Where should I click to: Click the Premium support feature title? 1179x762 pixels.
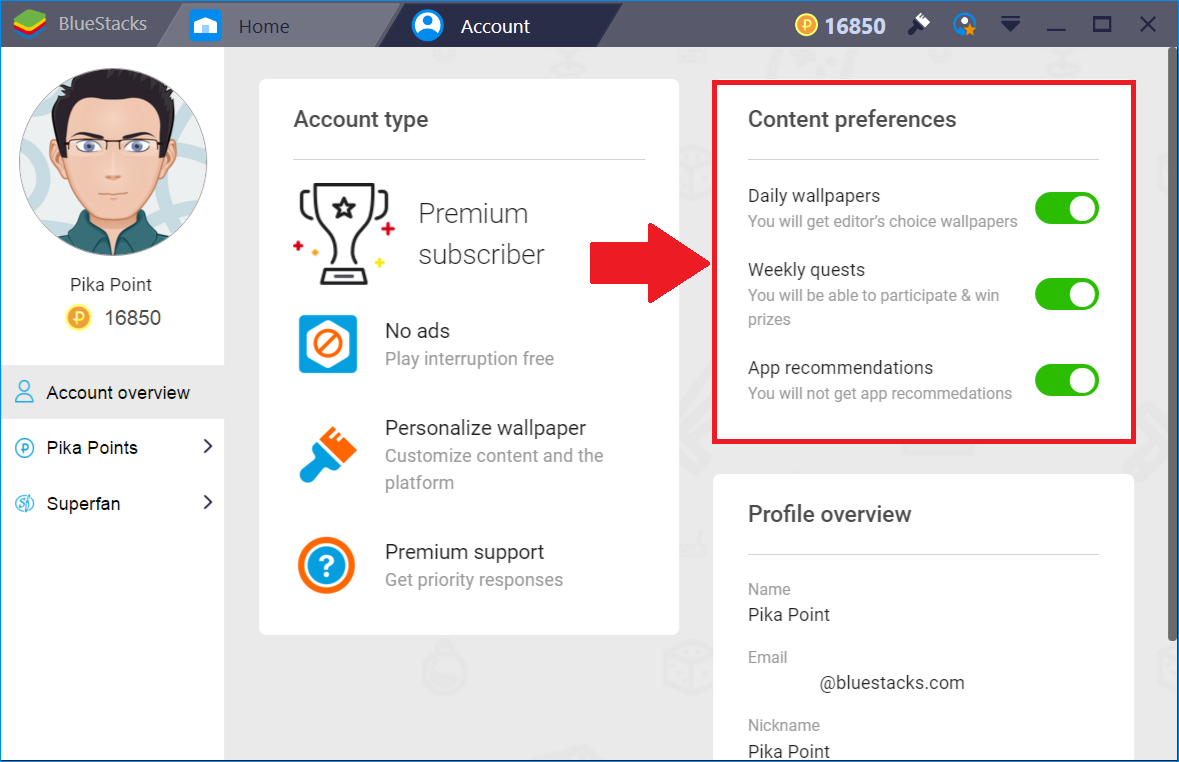click(464, 552)
